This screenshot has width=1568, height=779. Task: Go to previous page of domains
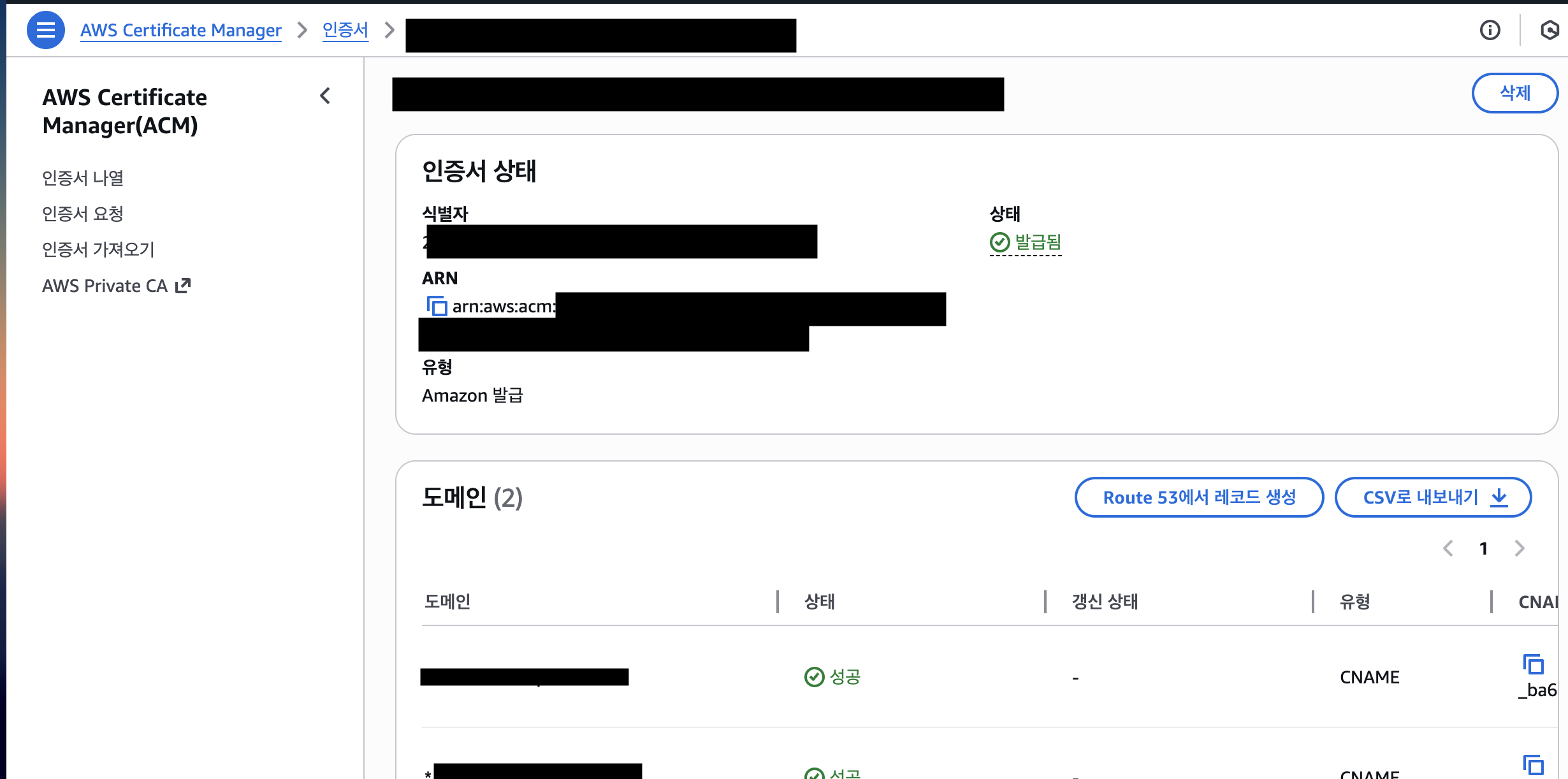pyautogui.click(x=1448, y=548)
